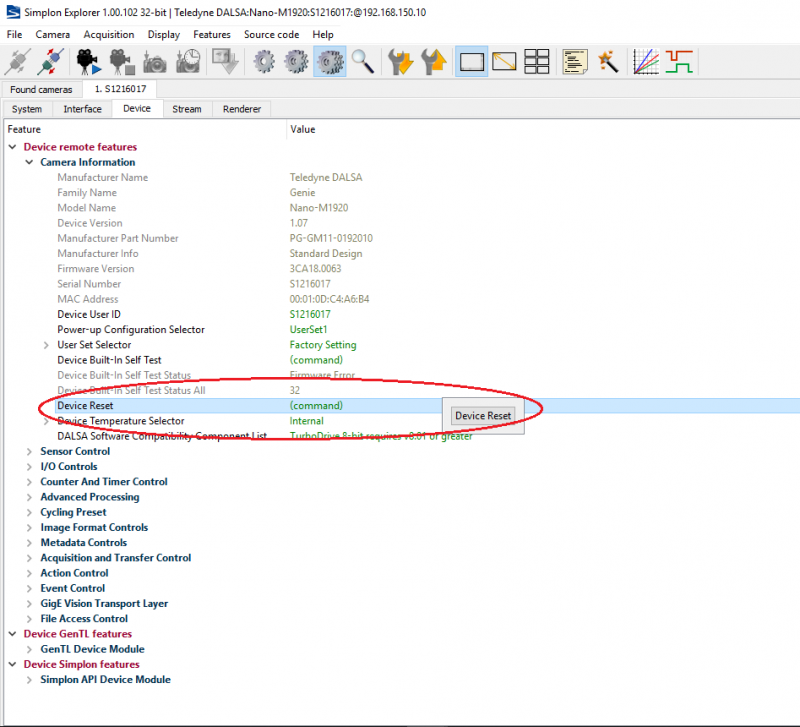Click the red-green signal waveform icon
The height and width of the screenshot is (727, 800).
click(x=679, y=62)
